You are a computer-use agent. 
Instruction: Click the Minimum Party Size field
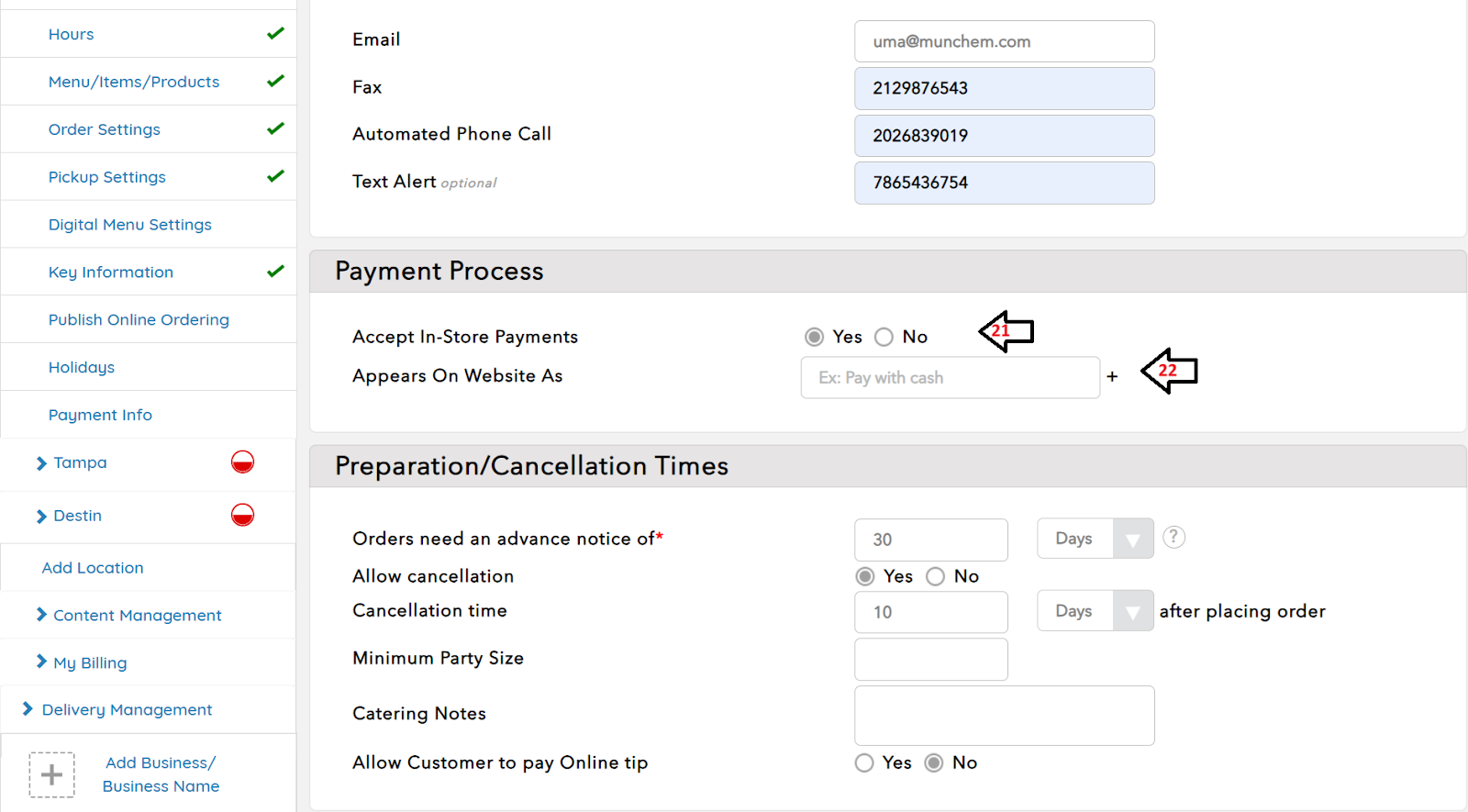coord(930,659)
